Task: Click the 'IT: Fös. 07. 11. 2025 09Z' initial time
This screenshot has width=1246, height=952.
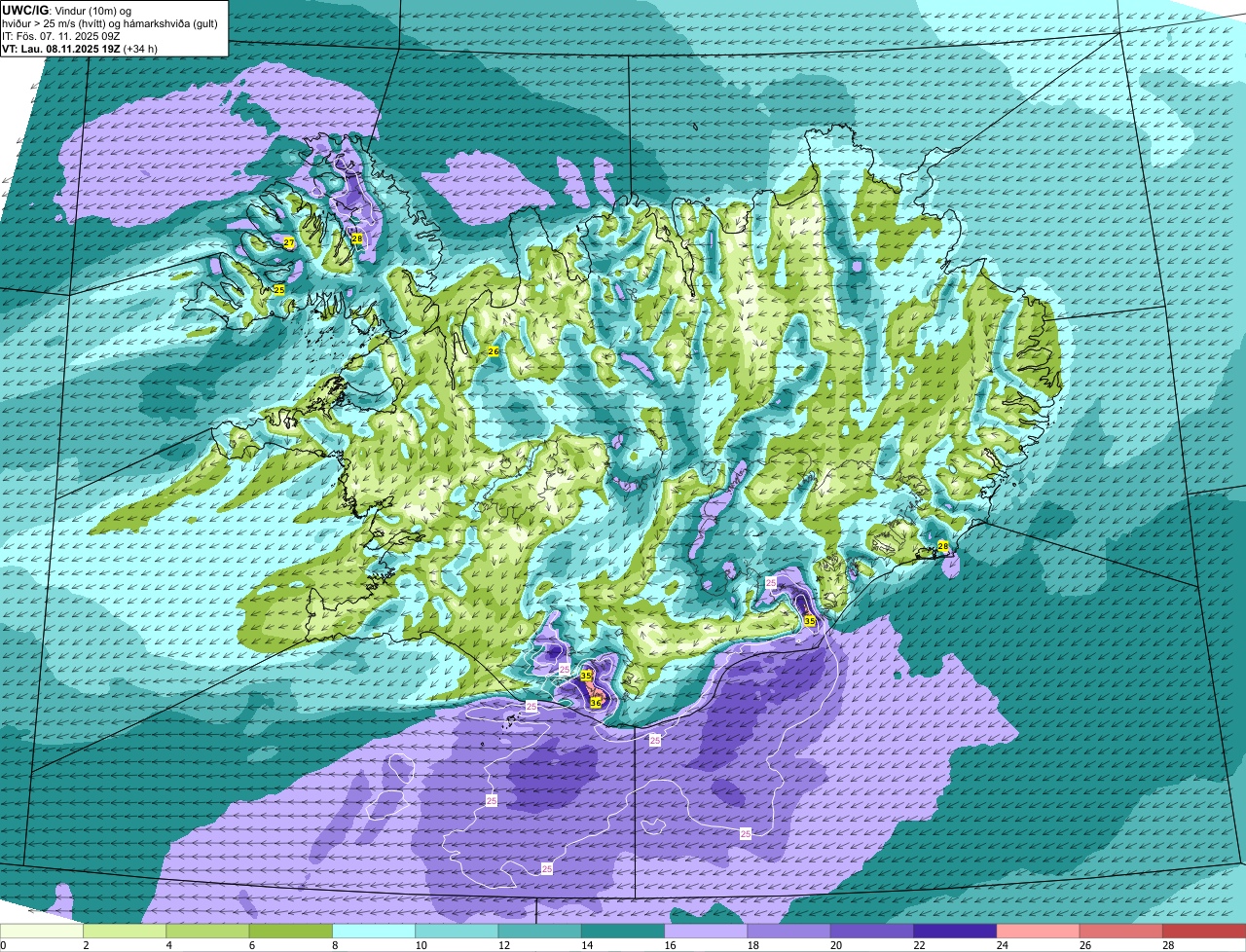Action: 61,36
